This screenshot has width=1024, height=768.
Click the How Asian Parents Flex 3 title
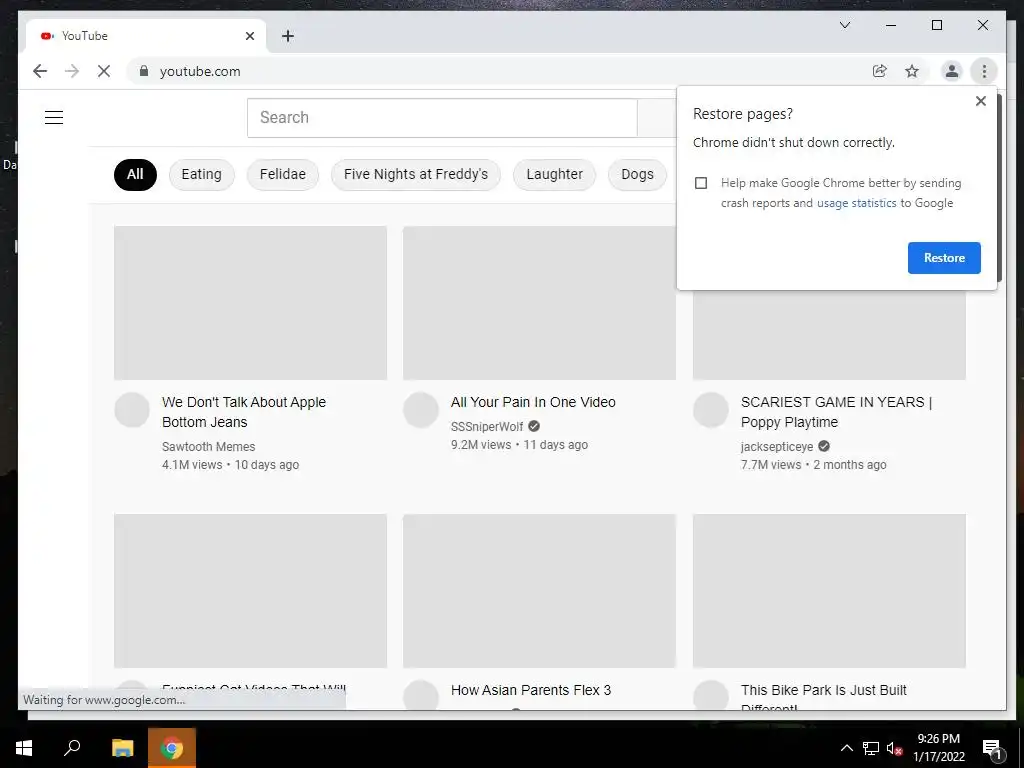point(531,690)
